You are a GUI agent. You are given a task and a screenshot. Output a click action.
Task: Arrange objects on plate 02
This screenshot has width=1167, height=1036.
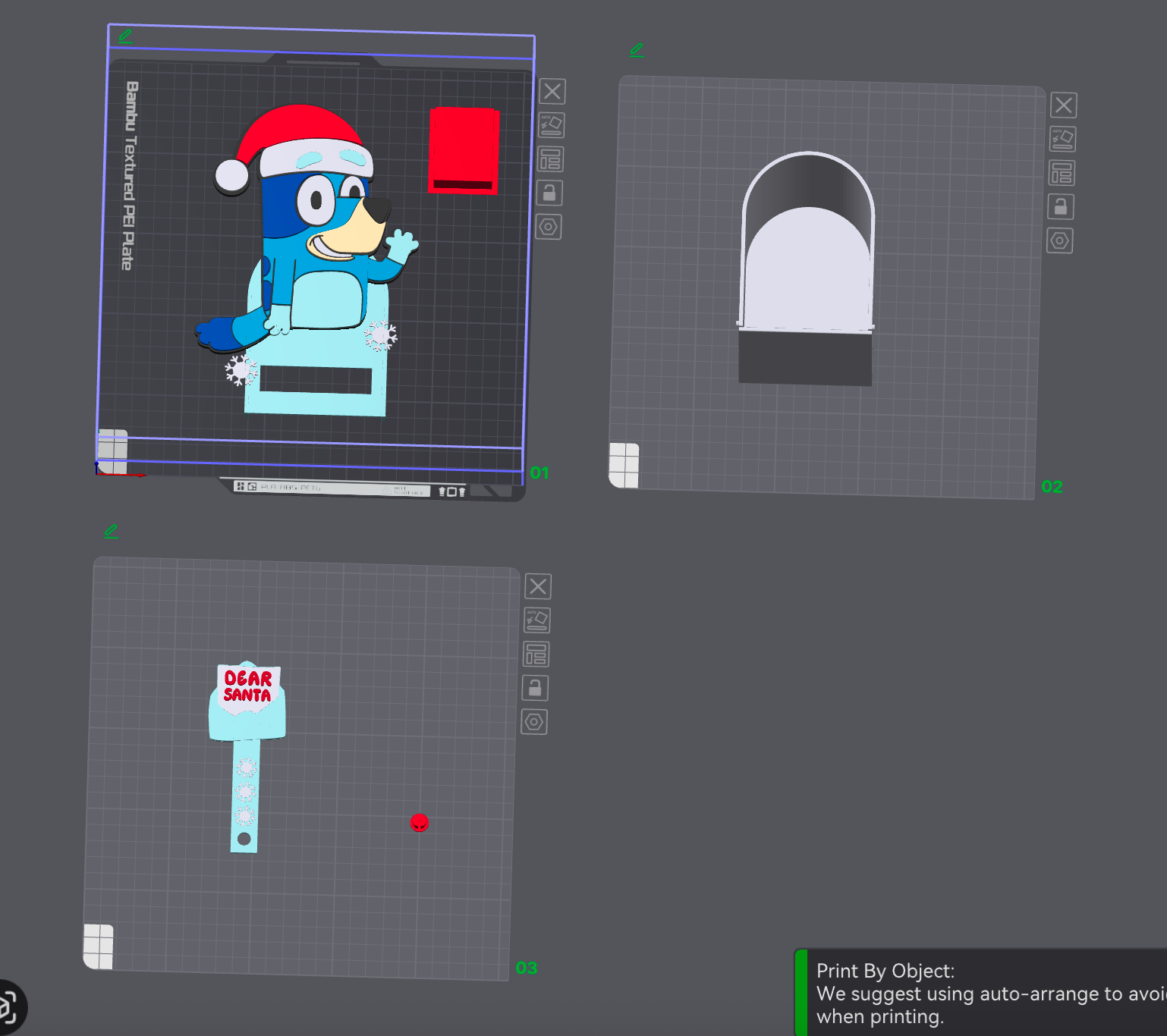point(1062,173)
